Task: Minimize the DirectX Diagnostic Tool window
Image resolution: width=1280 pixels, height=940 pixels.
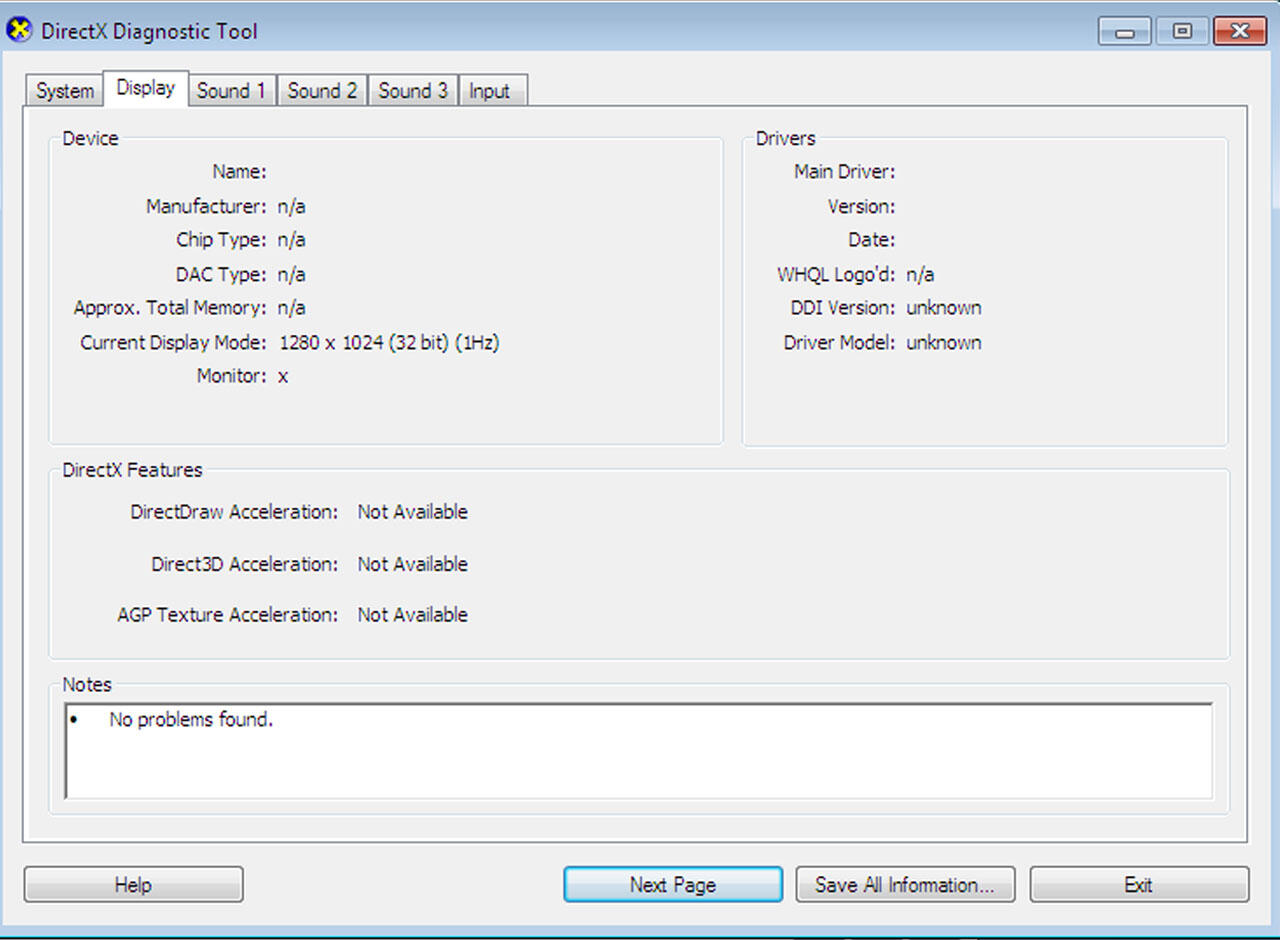Action: tap(1125, 32)
